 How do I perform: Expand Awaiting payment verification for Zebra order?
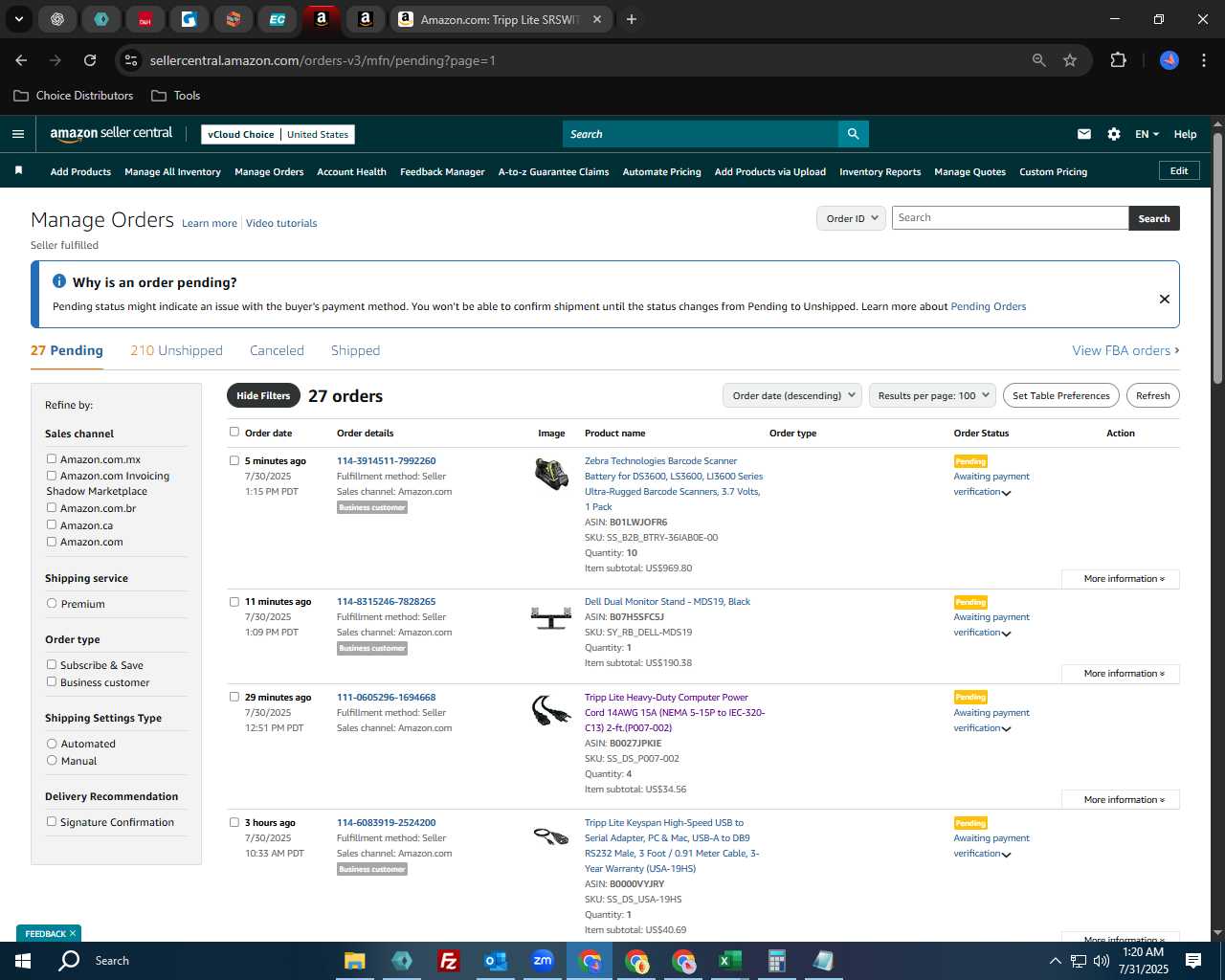991,484
